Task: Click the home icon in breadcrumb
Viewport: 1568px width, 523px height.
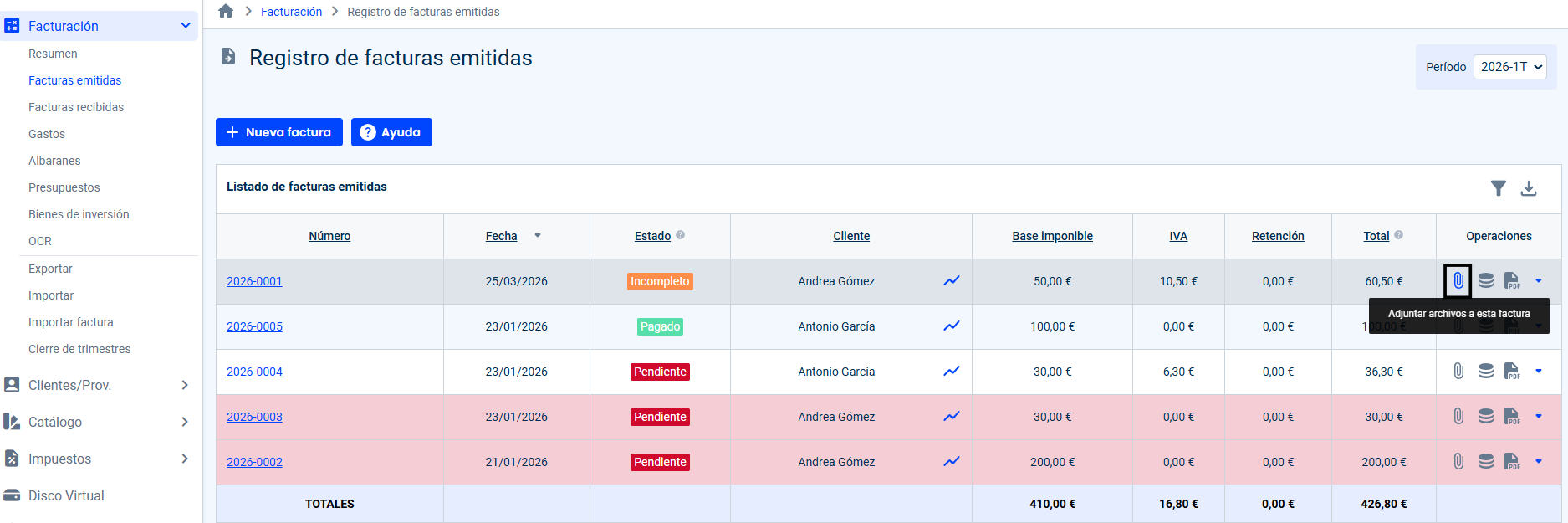Action: 226,11
